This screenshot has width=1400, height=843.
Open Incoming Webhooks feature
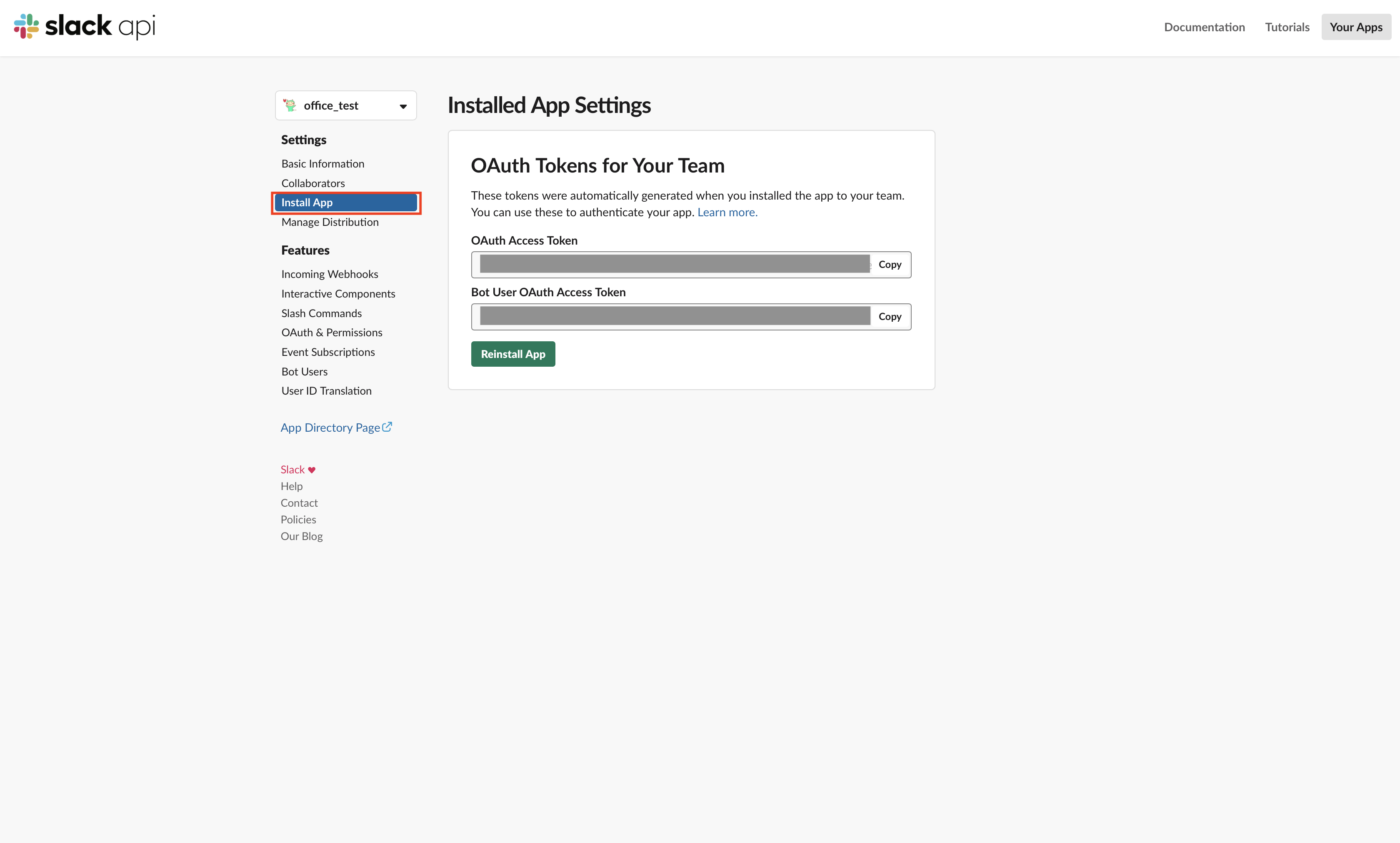point(330,274)
